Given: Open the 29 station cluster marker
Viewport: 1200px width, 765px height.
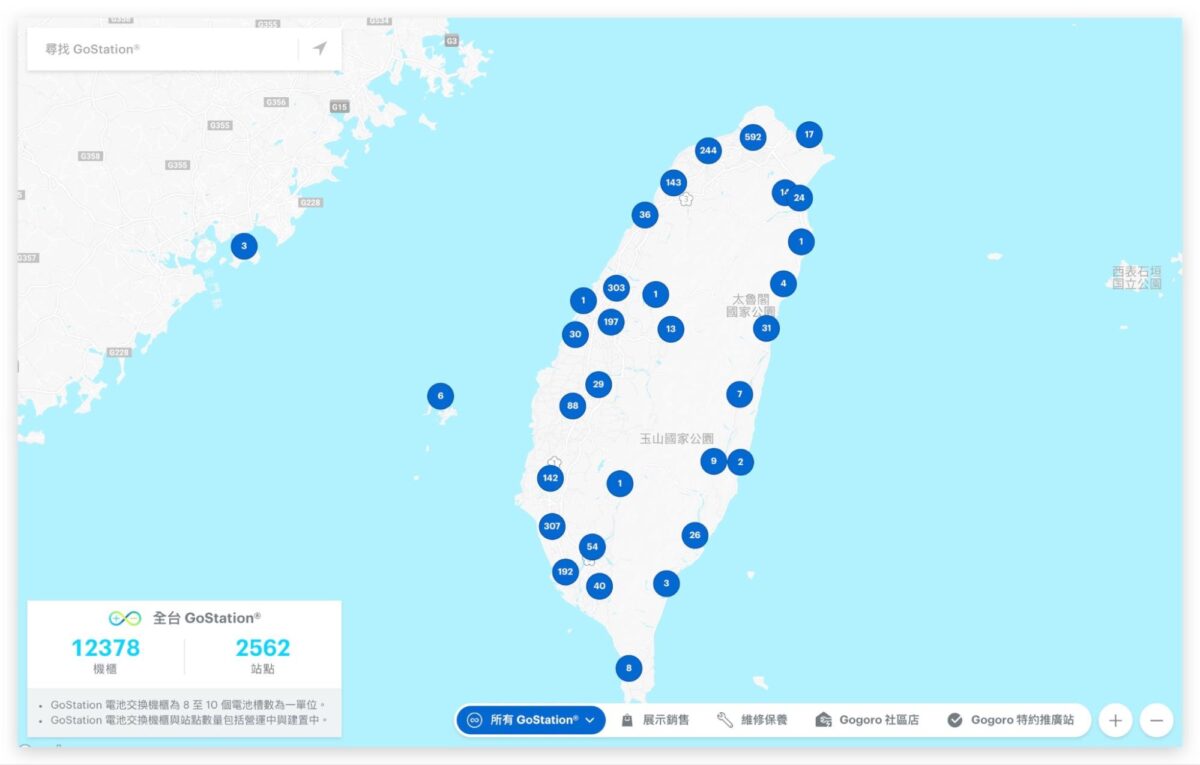Looking at the screenshot, I should point(598,384).
